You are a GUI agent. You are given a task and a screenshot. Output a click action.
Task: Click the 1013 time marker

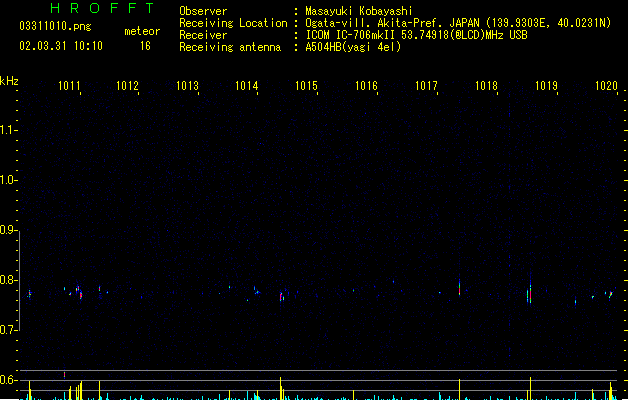(x=187, y=86)
